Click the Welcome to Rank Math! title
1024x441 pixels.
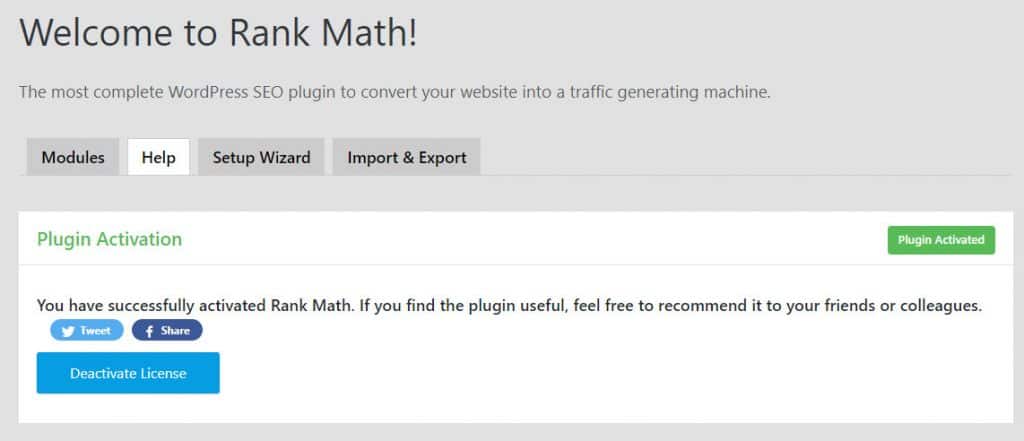click(218, 33)
